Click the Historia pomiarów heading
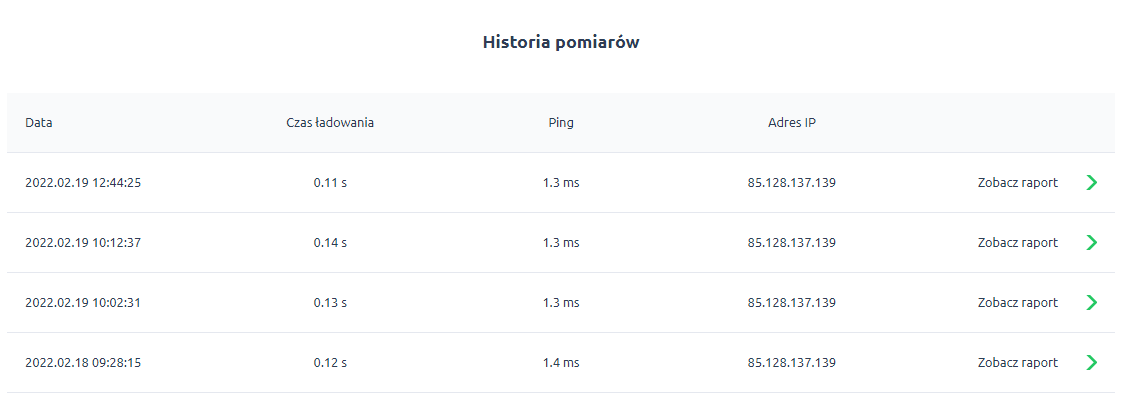The image size is (1124, 402). tap(561, 42)
